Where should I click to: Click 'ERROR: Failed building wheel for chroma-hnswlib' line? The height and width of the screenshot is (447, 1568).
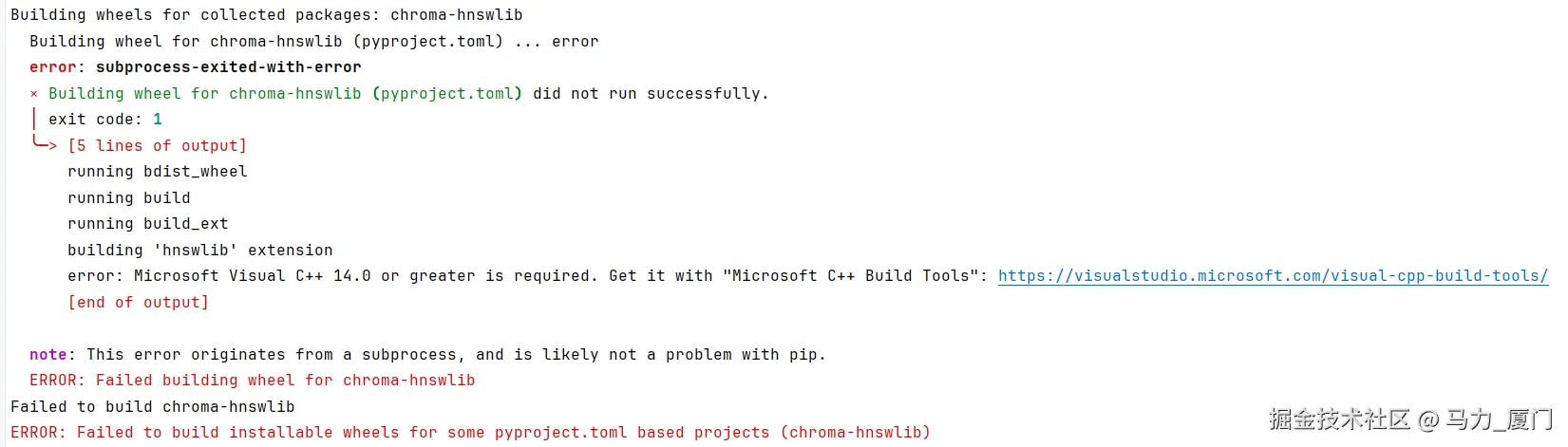click(252, 381)
